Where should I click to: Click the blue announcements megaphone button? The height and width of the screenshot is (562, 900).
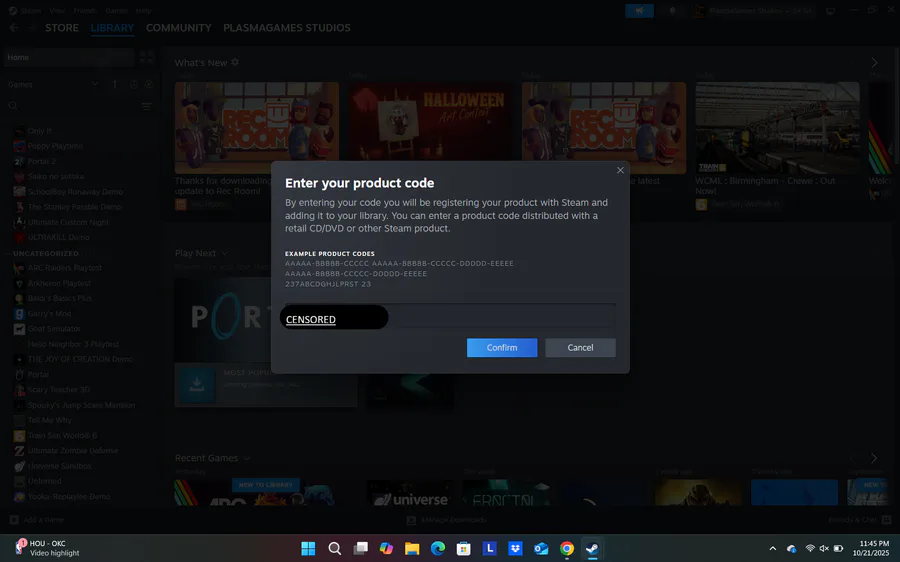coord(639,10)
